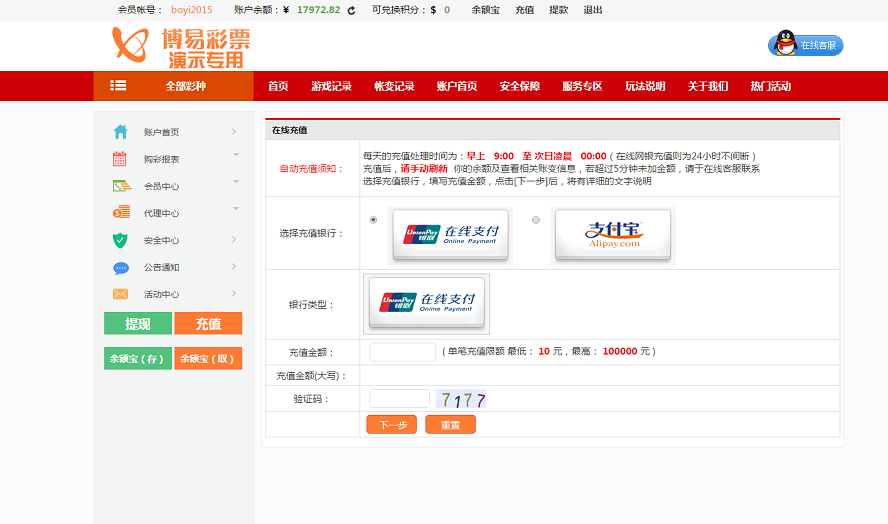Click the orange 下一步 button
888x524 pixels.
tap(391, 425)
